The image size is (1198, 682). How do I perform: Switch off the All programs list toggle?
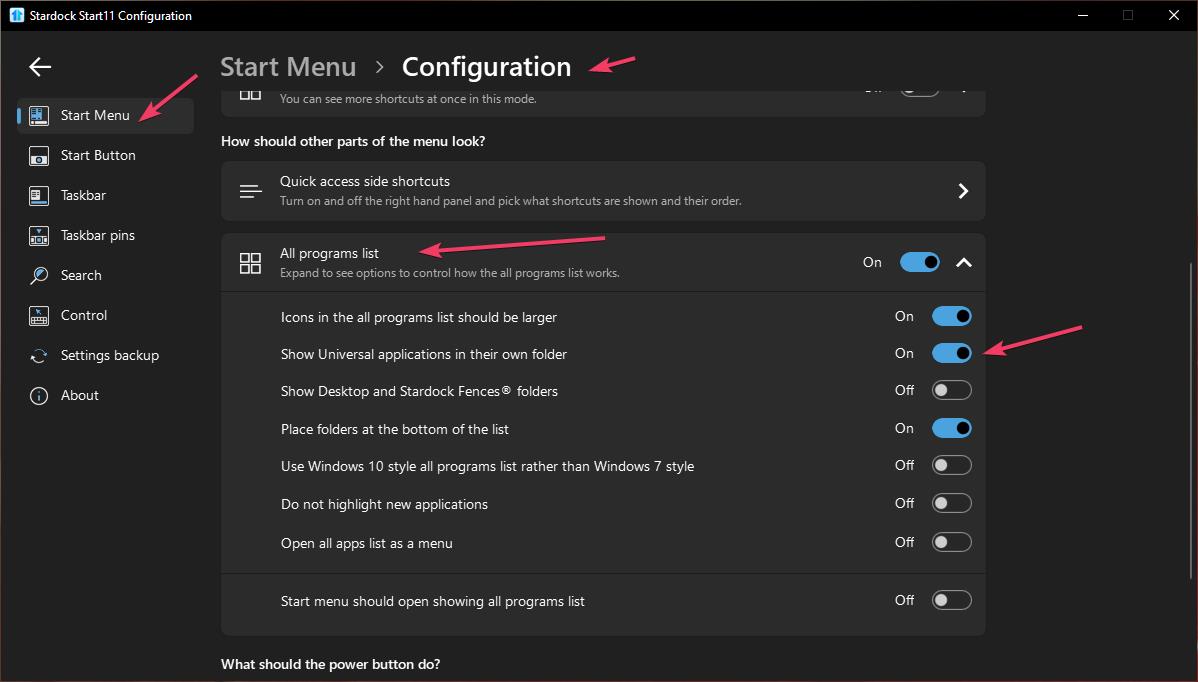(919, 262)
